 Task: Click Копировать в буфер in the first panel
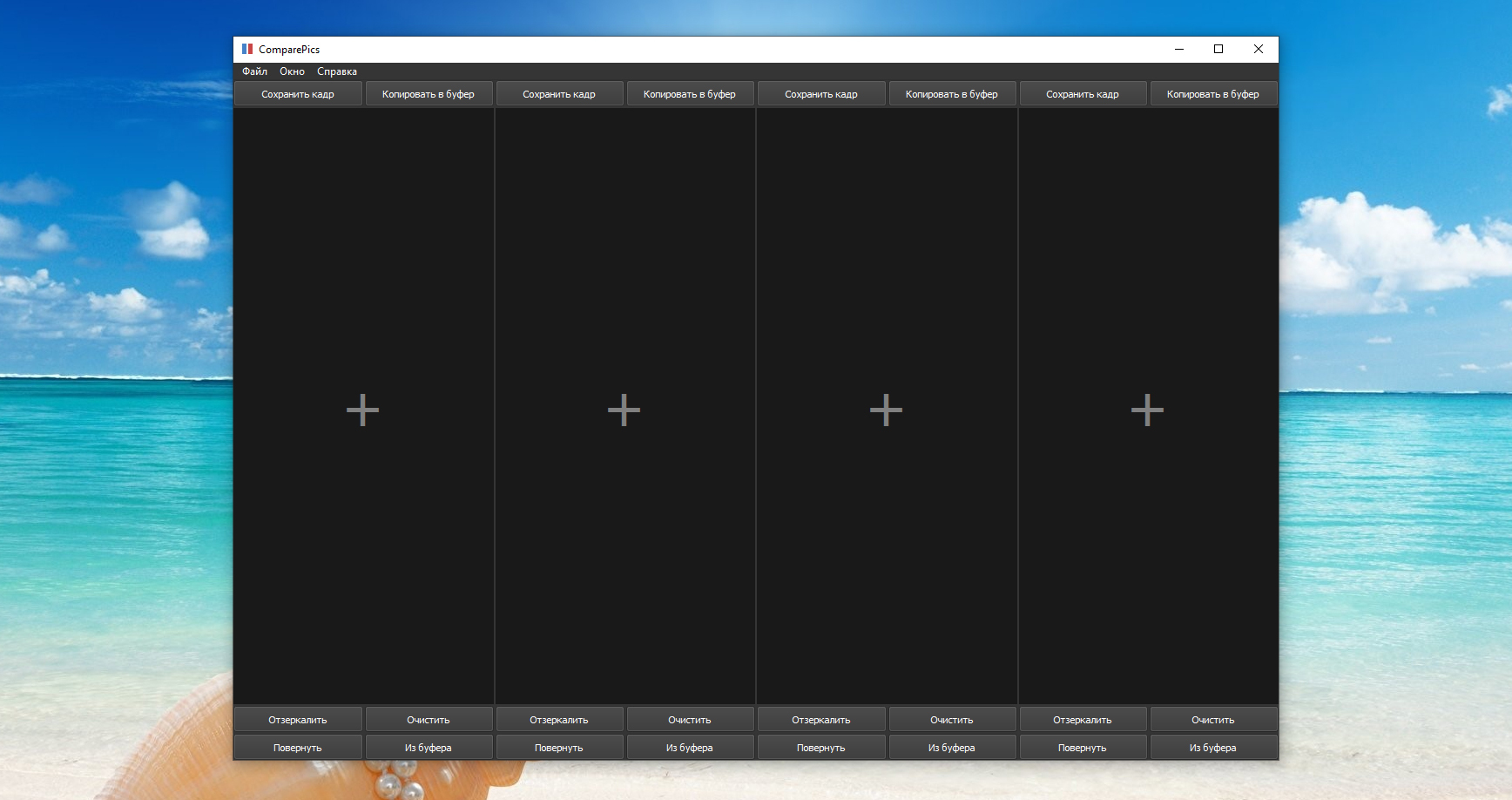coord(429,94)
